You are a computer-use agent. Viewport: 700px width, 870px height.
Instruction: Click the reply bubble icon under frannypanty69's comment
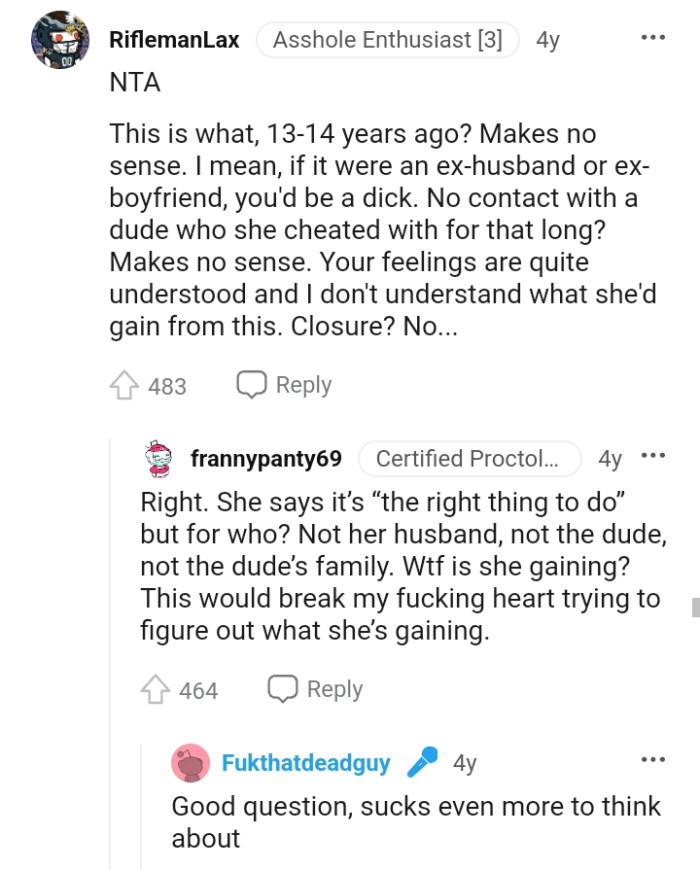click(x=282, y=688)
